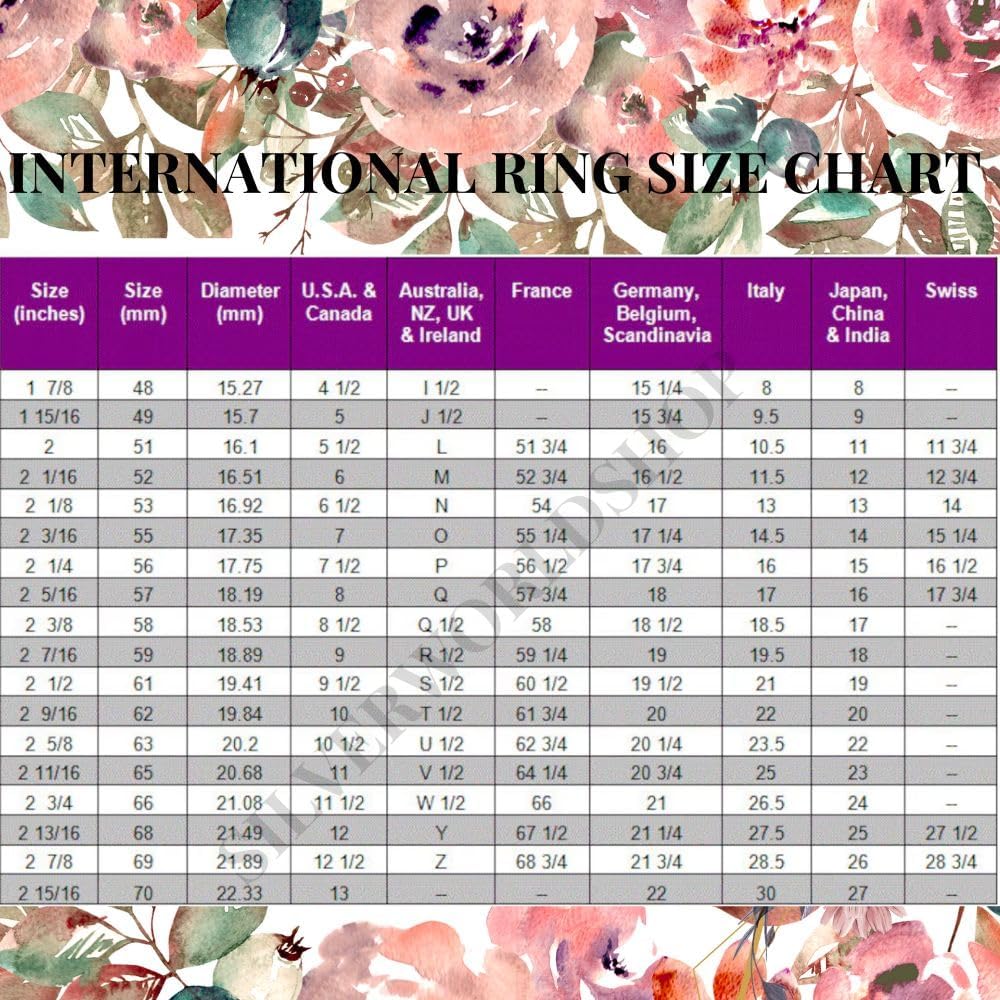
Task: Click the Italy size '10.5'
Action: (x=766, y=447)
